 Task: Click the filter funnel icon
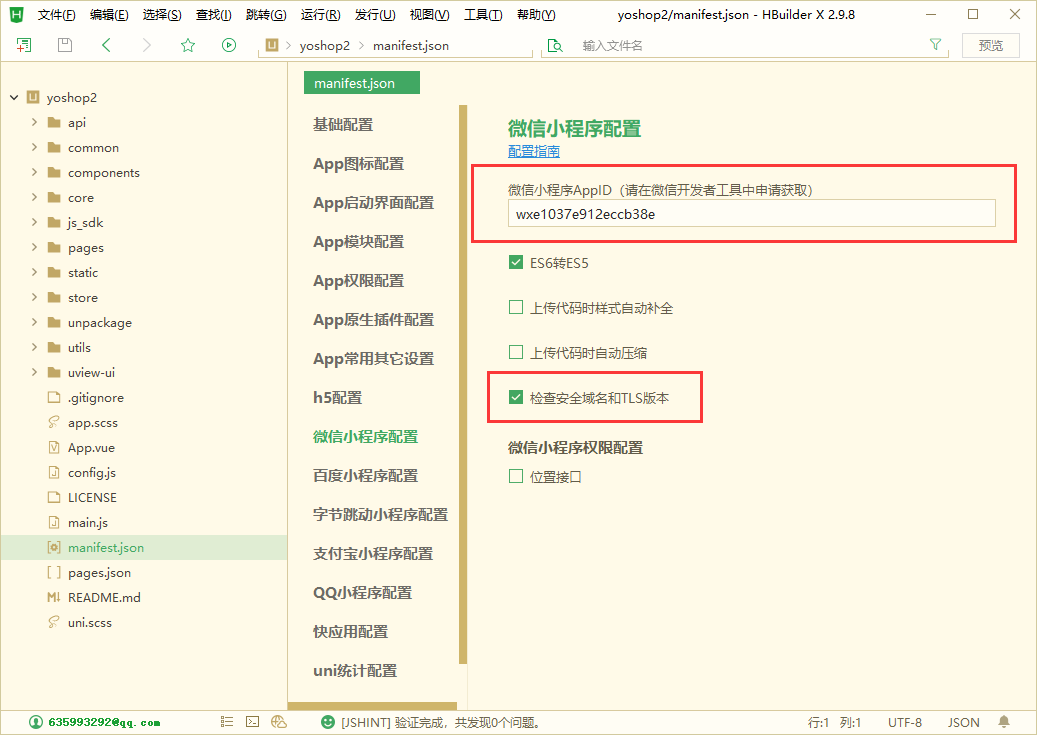[935, 44]
